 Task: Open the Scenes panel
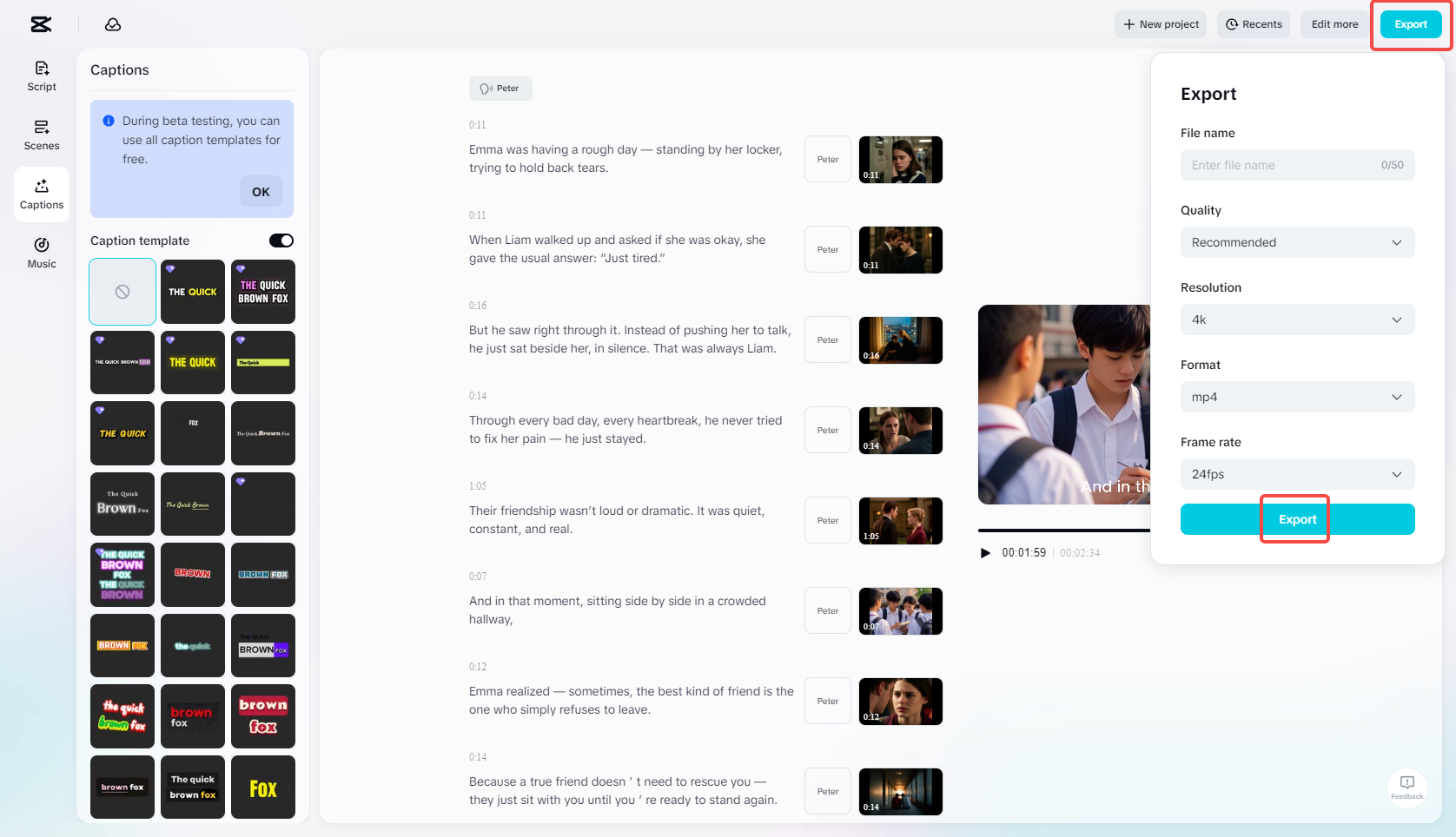coord(41,135)
